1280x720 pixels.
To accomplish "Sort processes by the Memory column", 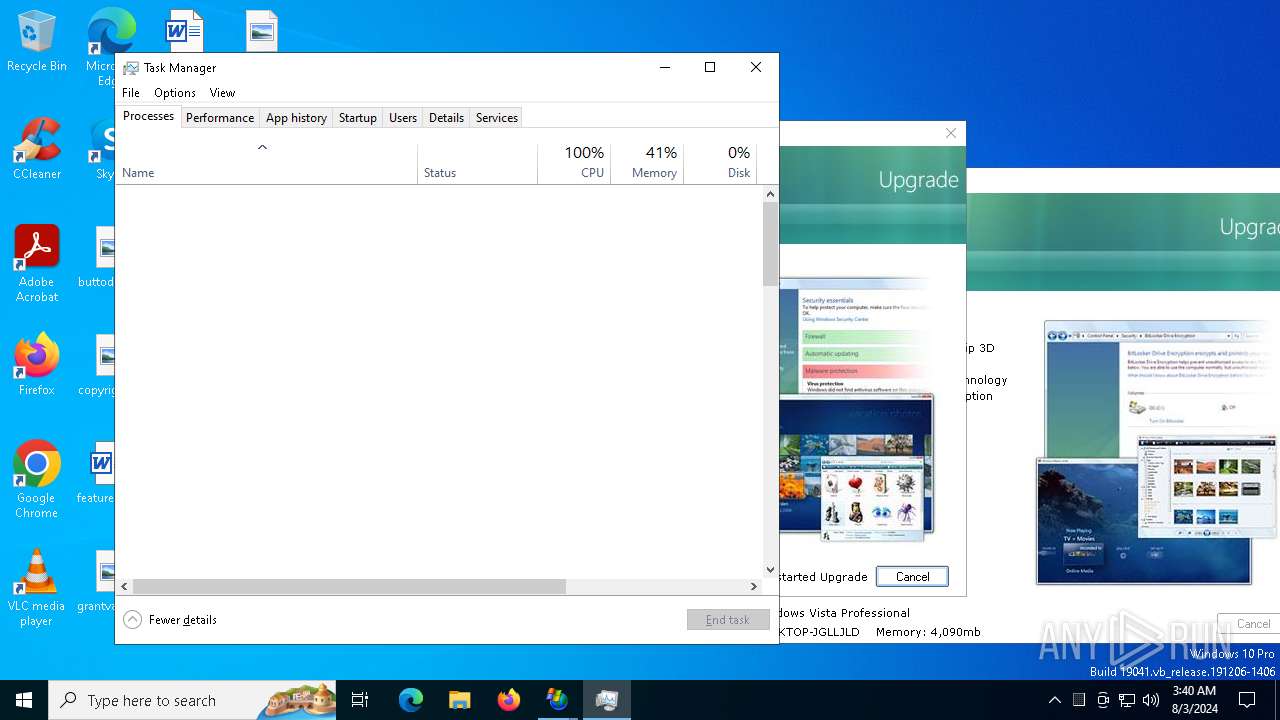I will [647, 164].
